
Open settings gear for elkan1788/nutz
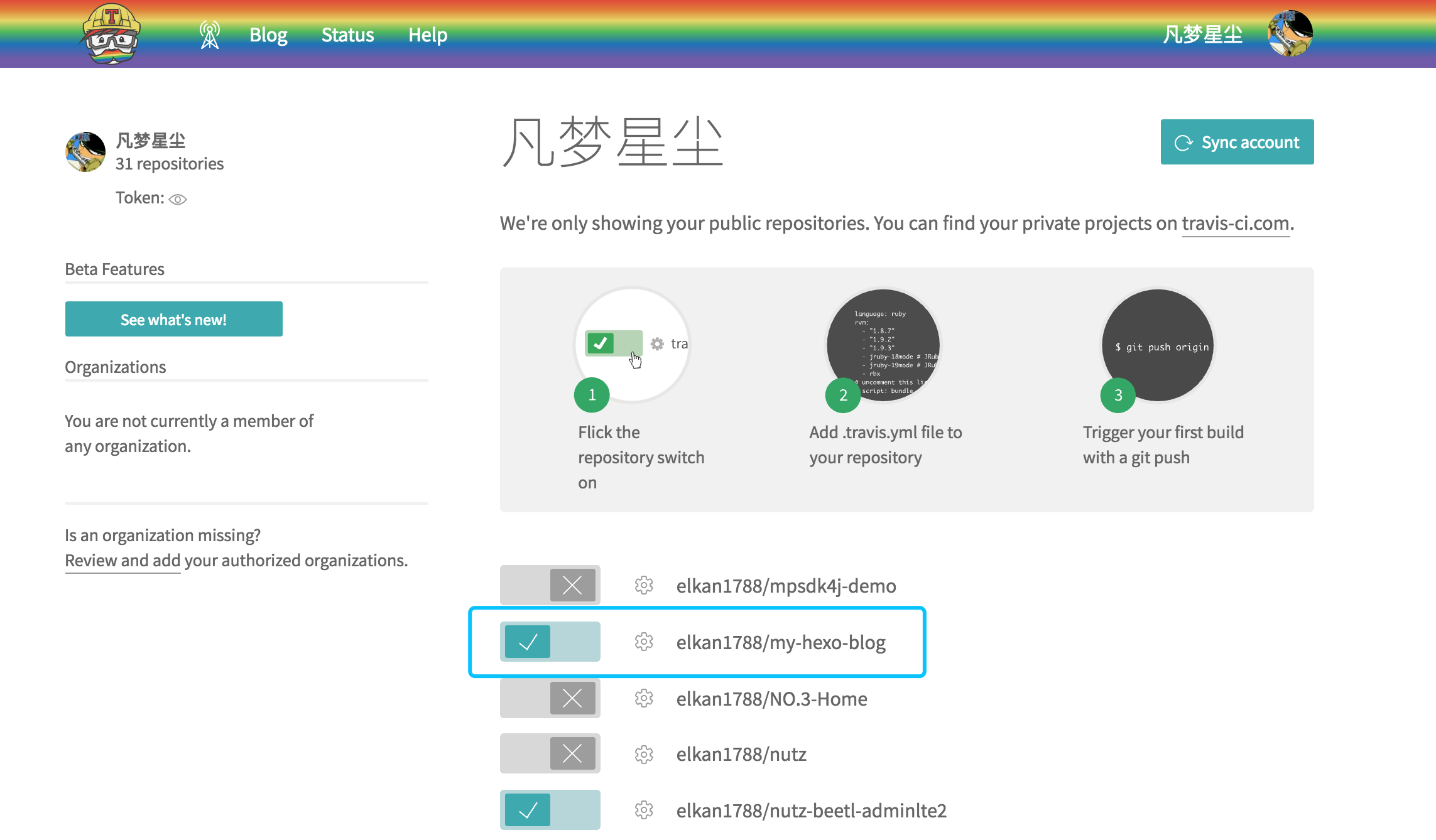(644, 754)
